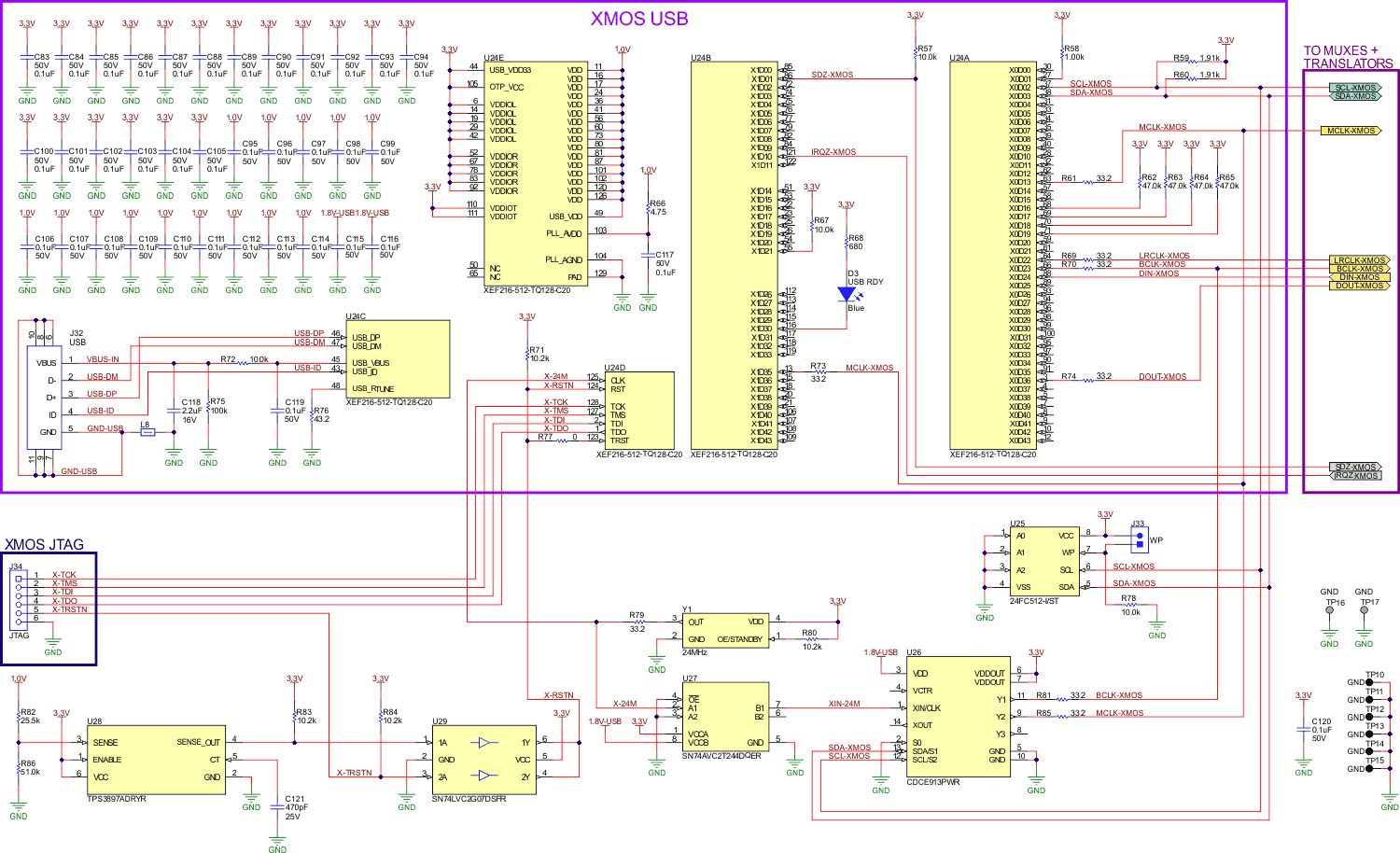
Task: Click resistor R86 51.0k label
Action: pyautogui.click(x=30, y=768)
